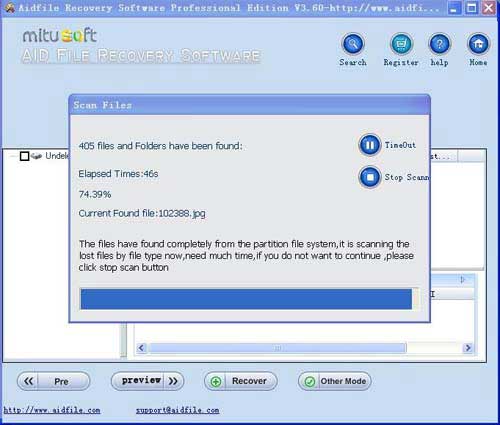Open the www.aidfile.com link
500x425 pixels.
coord(52,410)
